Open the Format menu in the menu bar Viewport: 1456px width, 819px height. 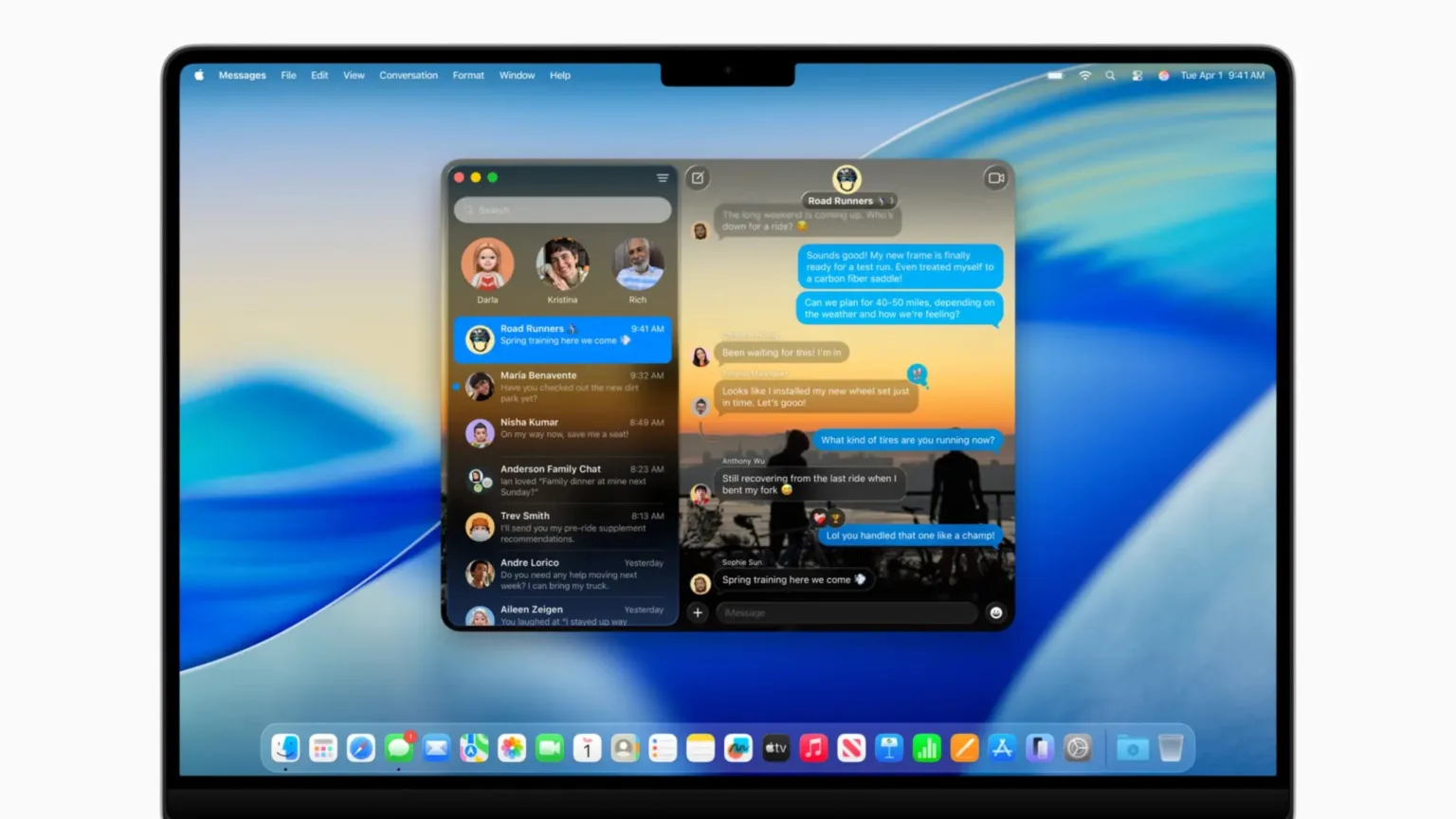coord(467,75)
